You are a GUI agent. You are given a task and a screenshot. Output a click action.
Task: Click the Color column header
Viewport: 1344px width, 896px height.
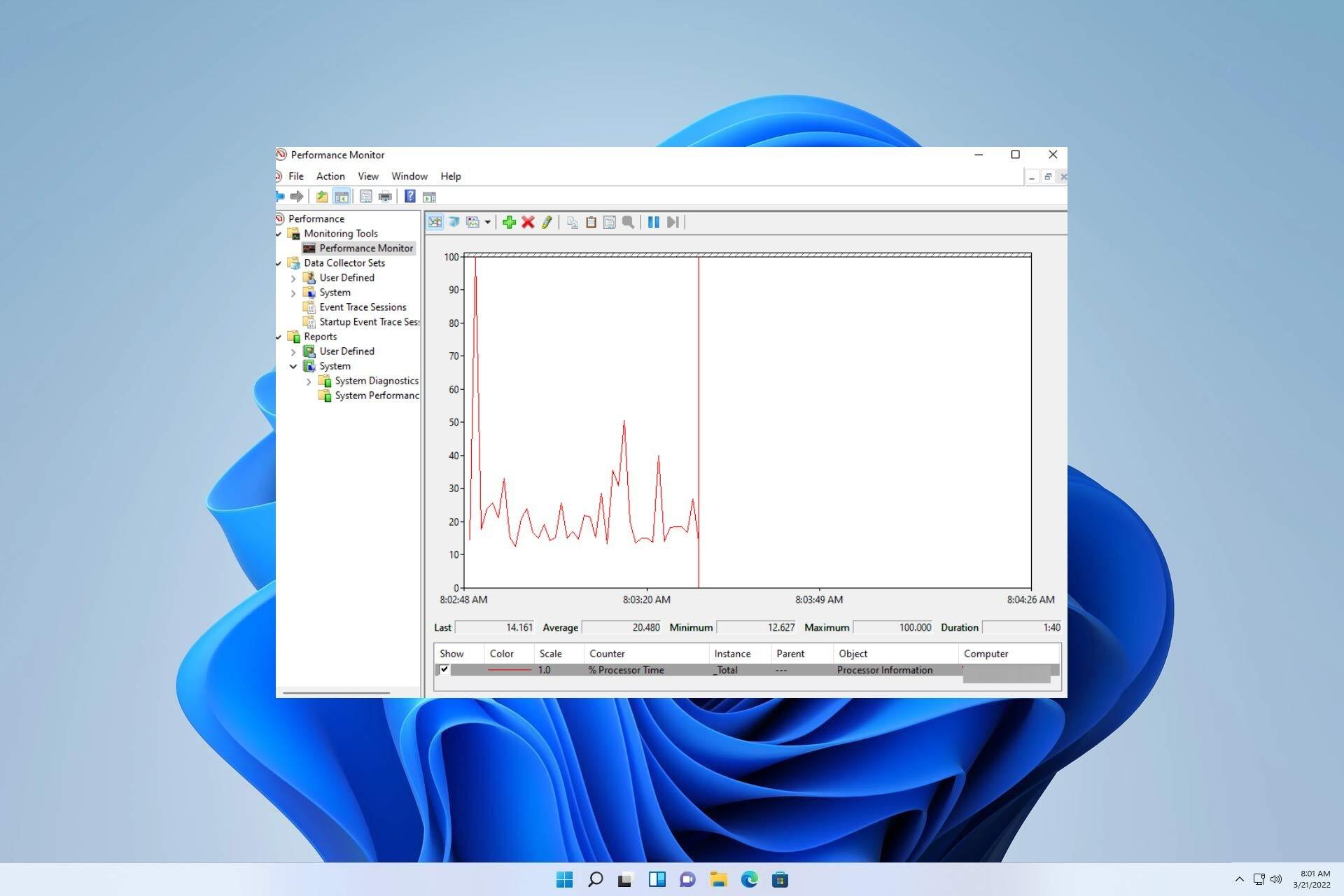tap(509, 653)
